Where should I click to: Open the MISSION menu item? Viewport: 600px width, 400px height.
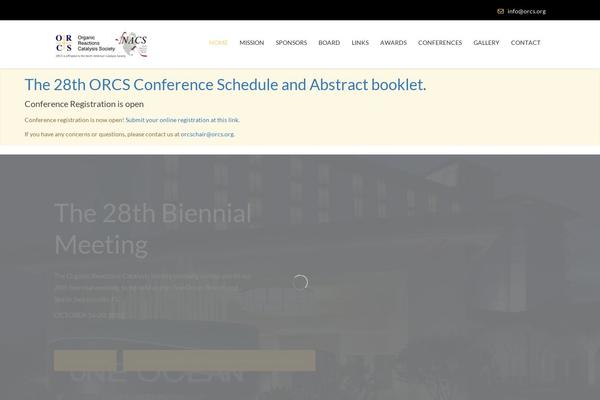click(x=251, y=42)
